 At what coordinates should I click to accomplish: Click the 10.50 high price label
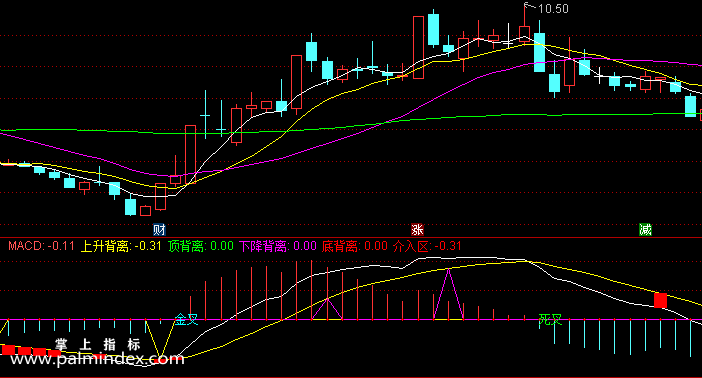[x=553, y=9]
